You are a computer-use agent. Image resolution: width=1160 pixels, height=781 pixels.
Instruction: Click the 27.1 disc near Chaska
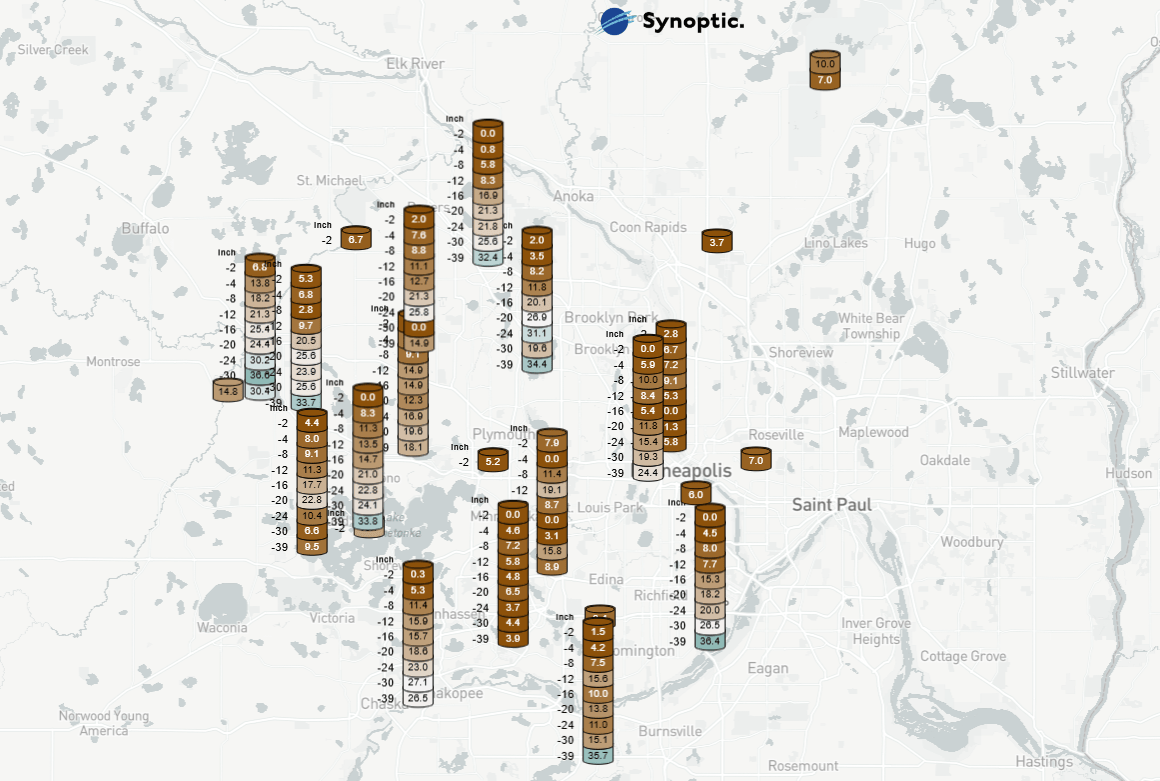click(x=418, y=682)
